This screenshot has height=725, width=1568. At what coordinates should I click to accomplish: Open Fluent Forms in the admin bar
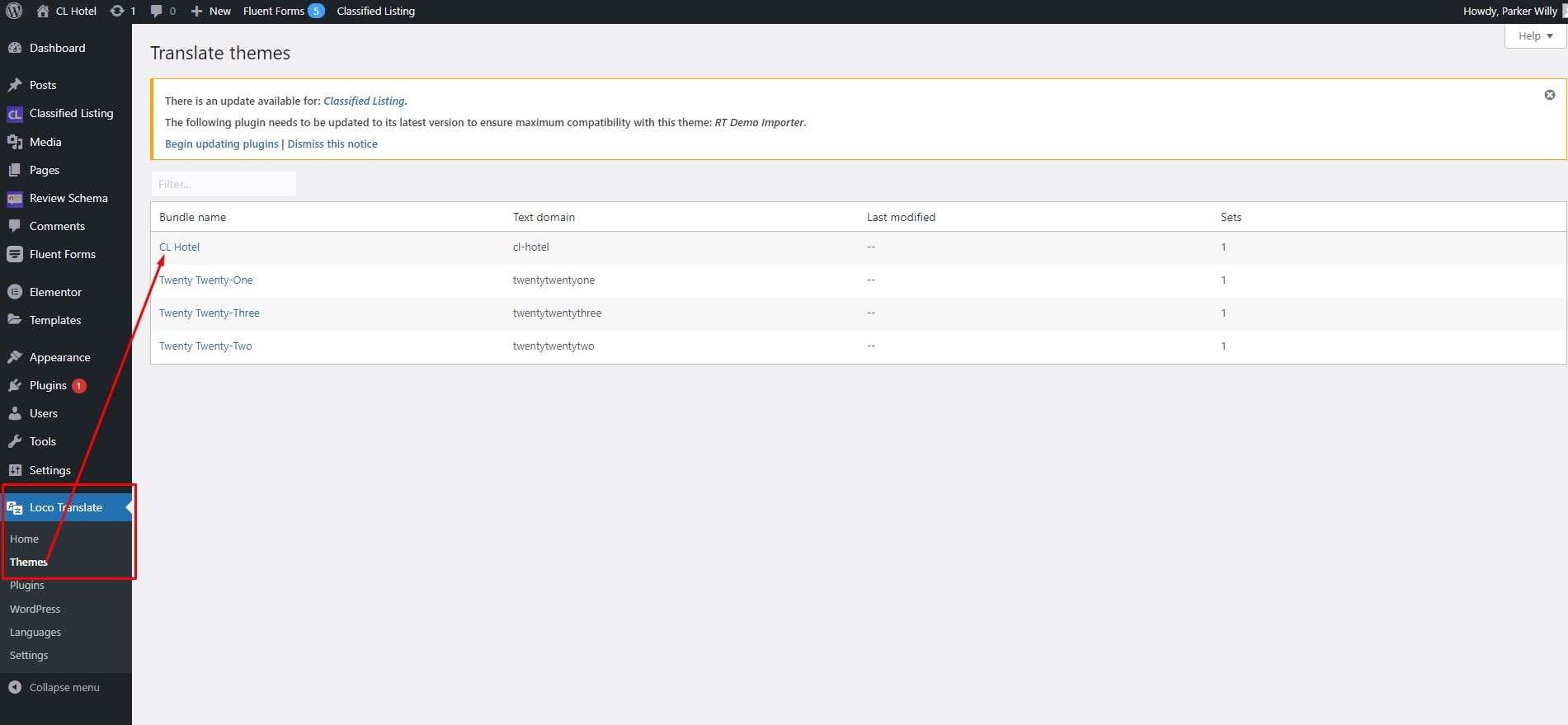[274, 11]
